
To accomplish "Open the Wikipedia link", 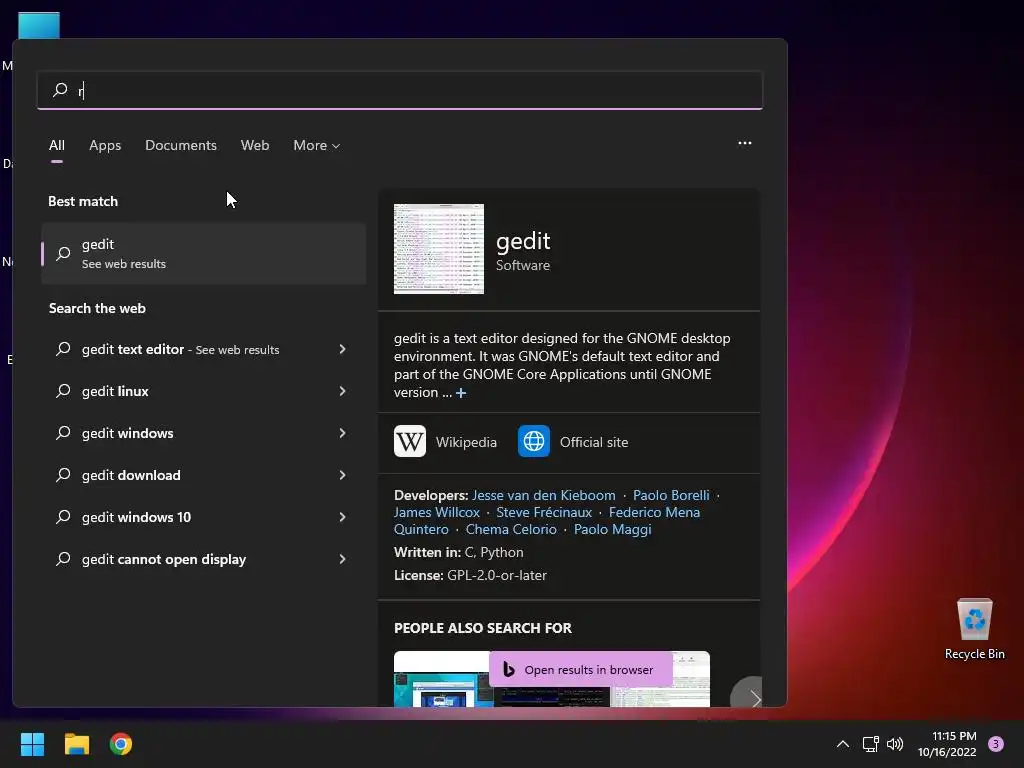I will 466,442.
